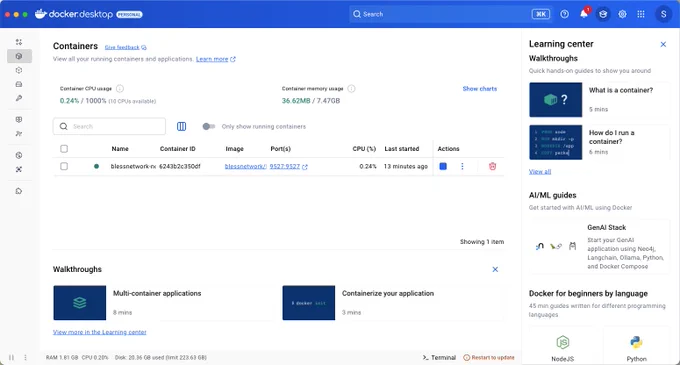Screen dimensions: 680x365
Task: Click View all under Walkthroughs in Learning center
Action: [x=540, y=172]
